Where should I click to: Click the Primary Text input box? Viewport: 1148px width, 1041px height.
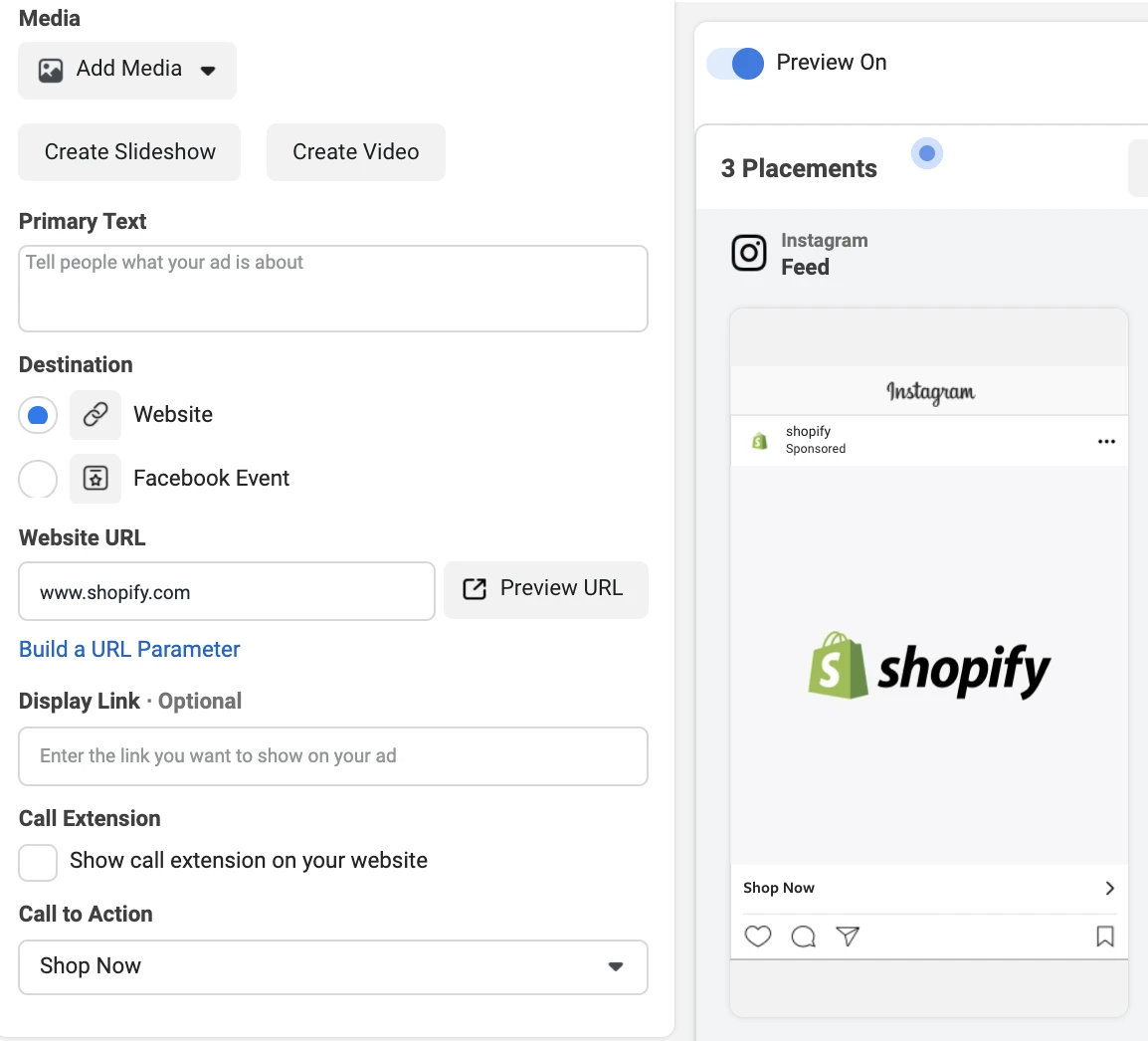(333, 289)
